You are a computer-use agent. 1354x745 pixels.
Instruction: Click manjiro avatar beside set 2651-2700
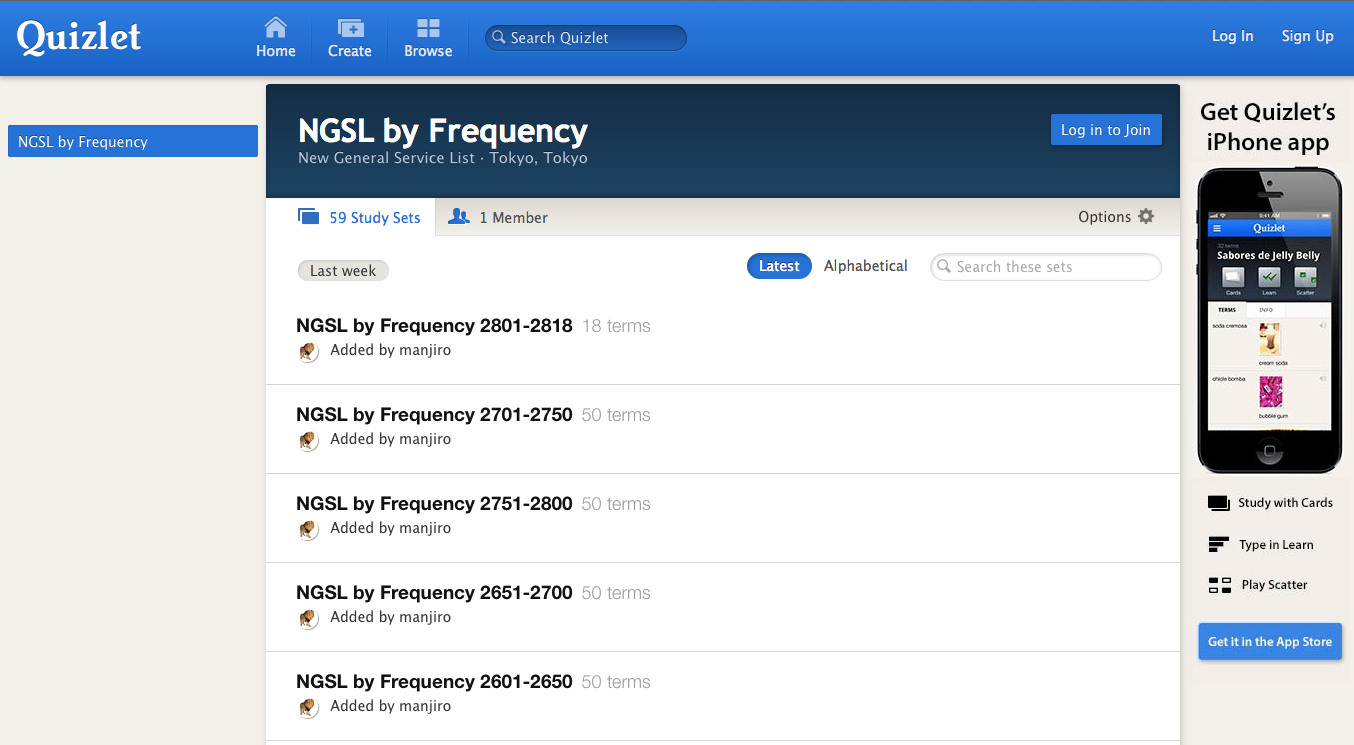coord(309,618)
